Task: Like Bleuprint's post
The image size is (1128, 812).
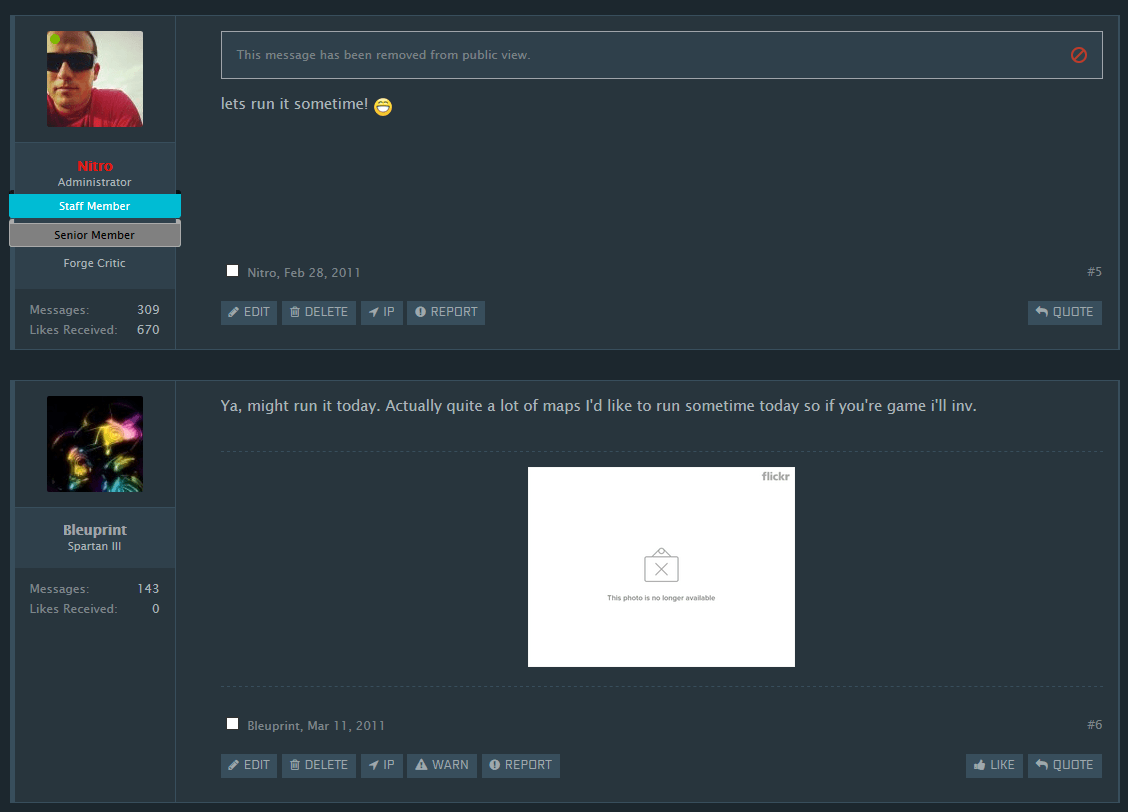Action: (x=993, y=765)
